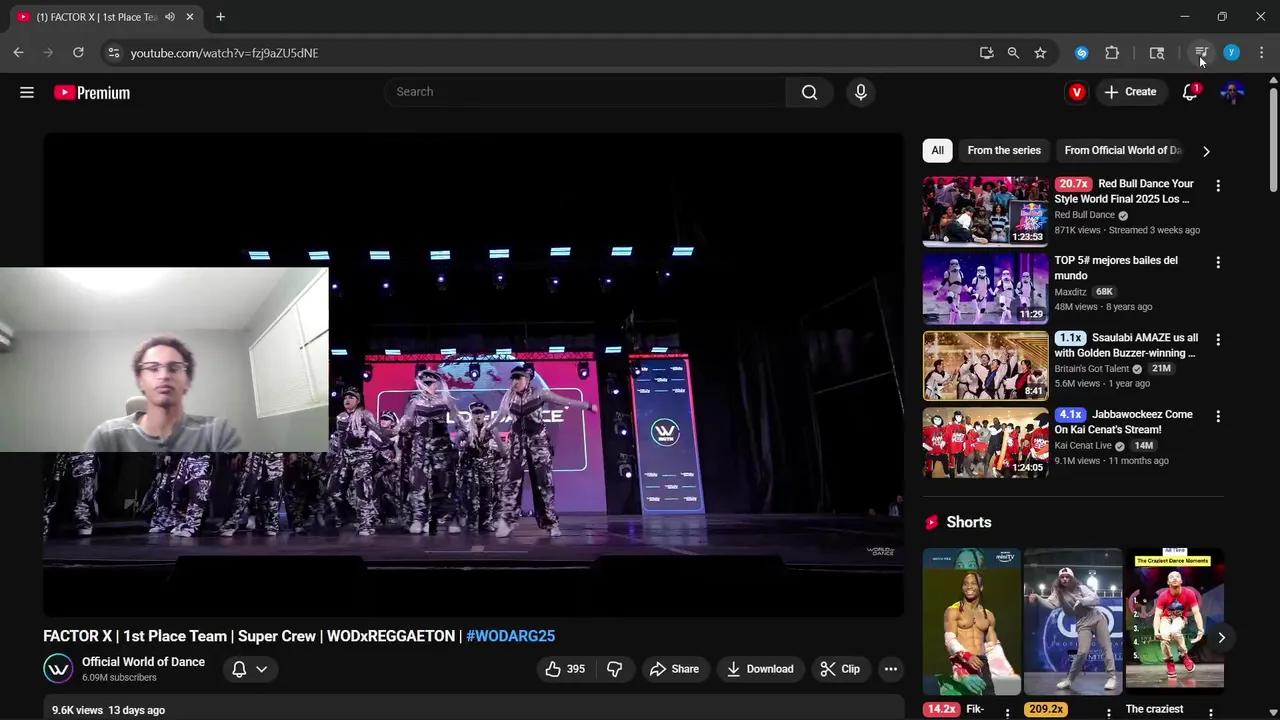
Task: Select the All filter chip
Action: tap(937, 150)
